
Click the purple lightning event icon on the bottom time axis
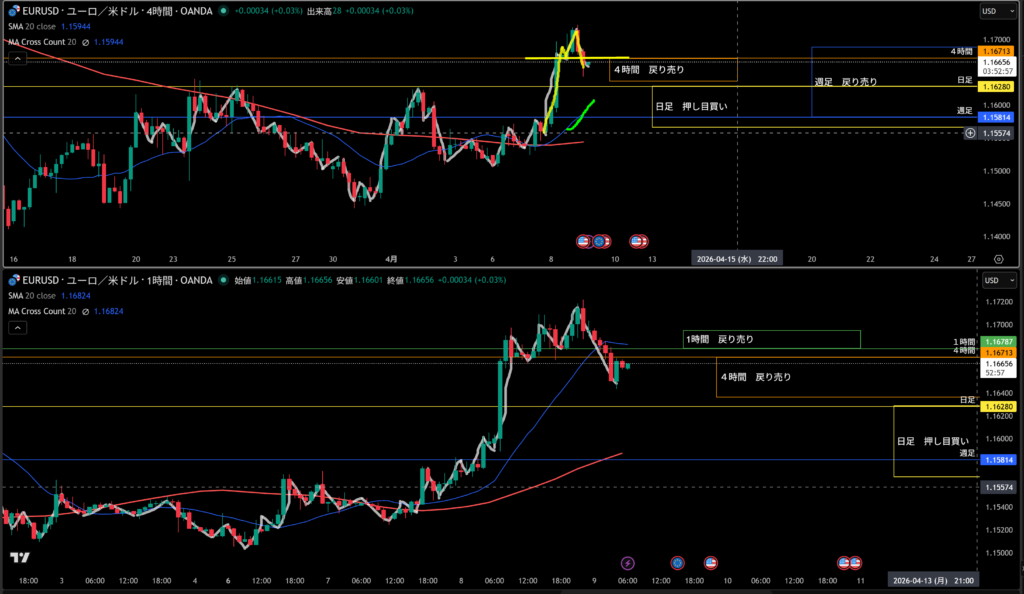[627, 563]
